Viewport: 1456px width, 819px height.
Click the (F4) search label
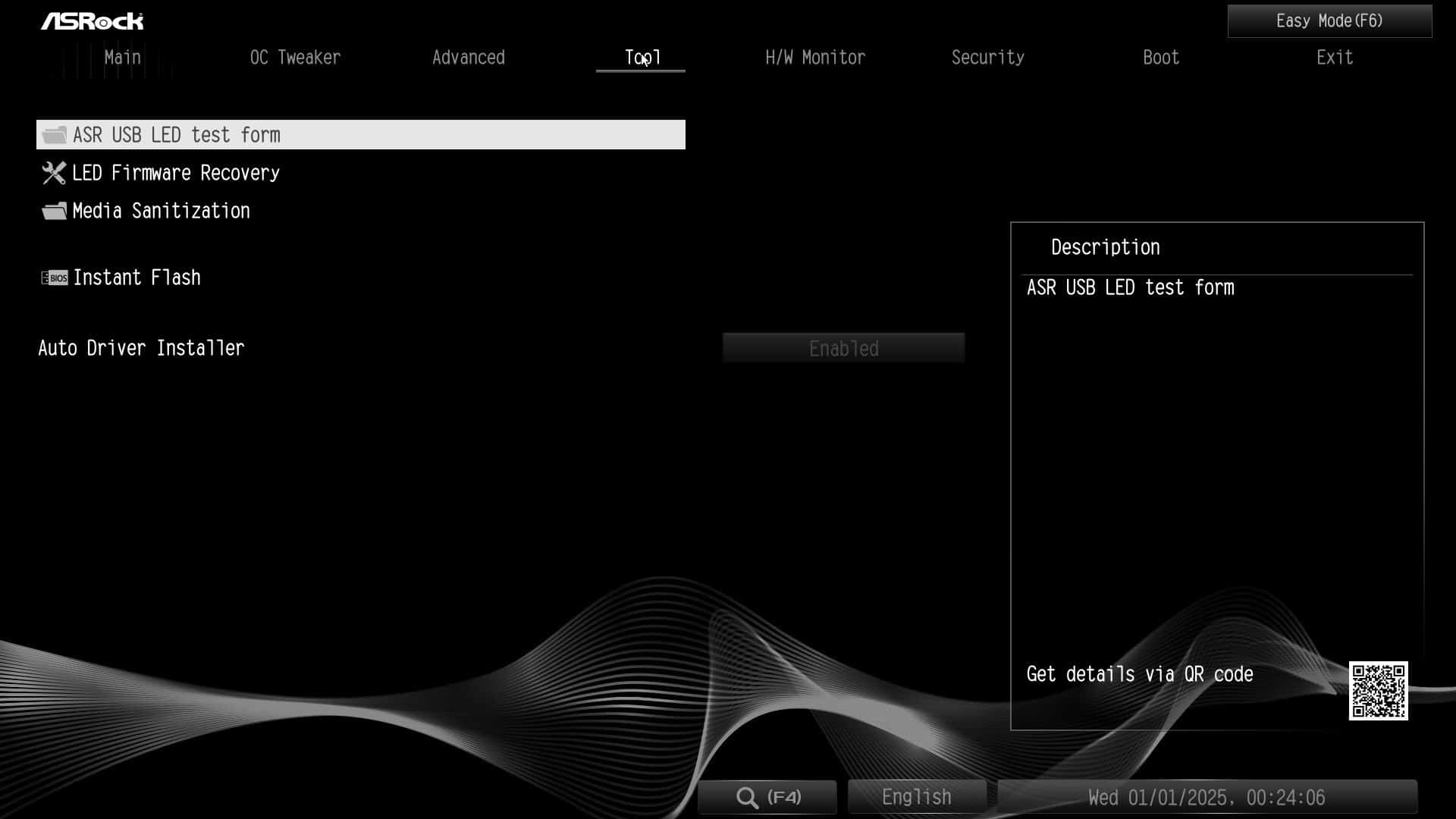784,798
